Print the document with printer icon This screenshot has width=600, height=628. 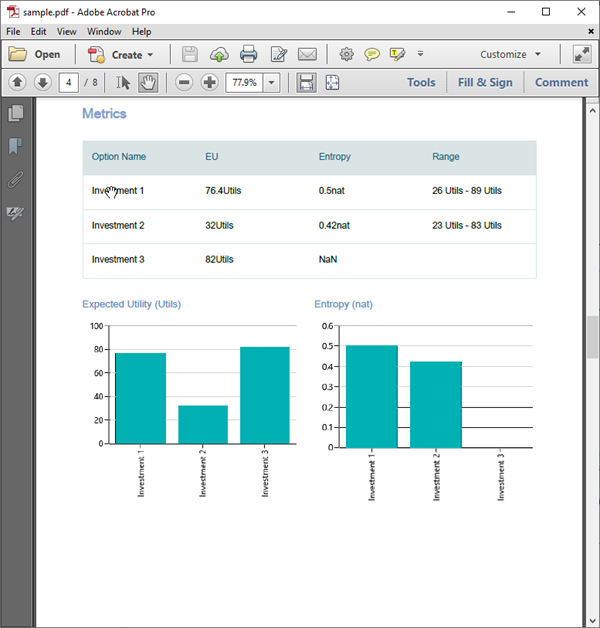click(x=249, y=54)
